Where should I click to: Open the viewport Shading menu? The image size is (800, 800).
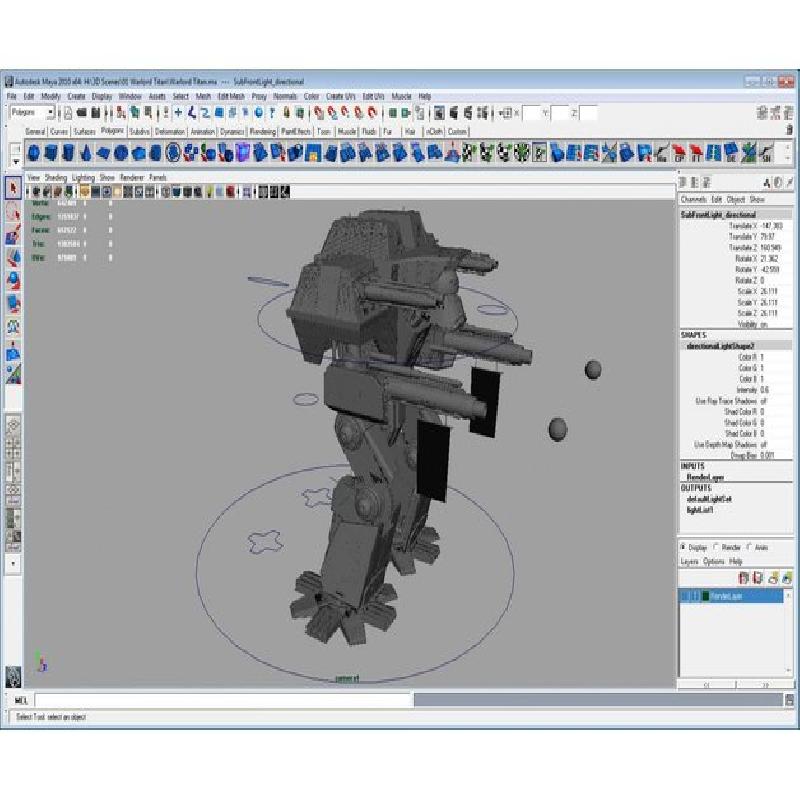pos(56,178)
